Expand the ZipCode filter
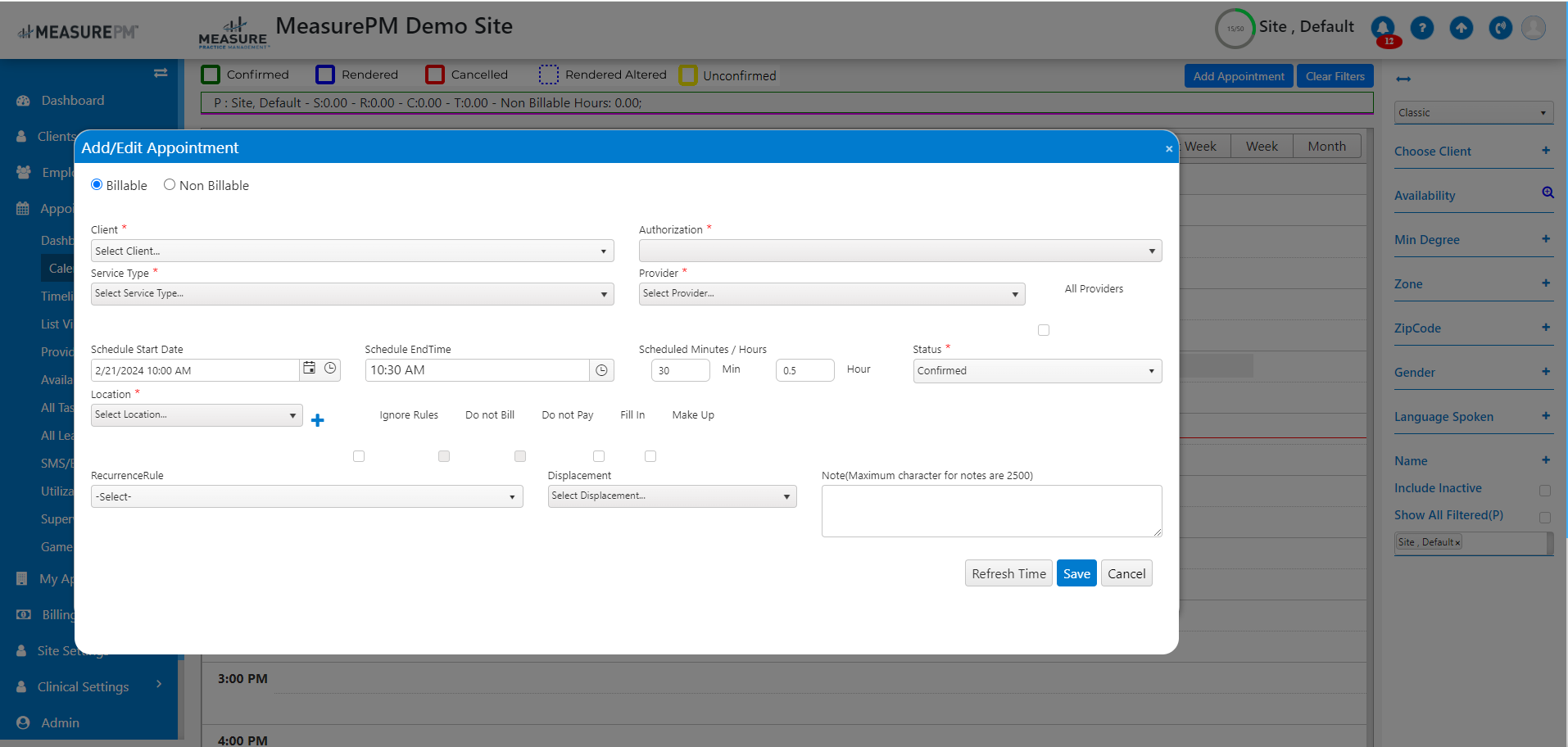The image size is (1568, 747). click(x=1546, y=328)
